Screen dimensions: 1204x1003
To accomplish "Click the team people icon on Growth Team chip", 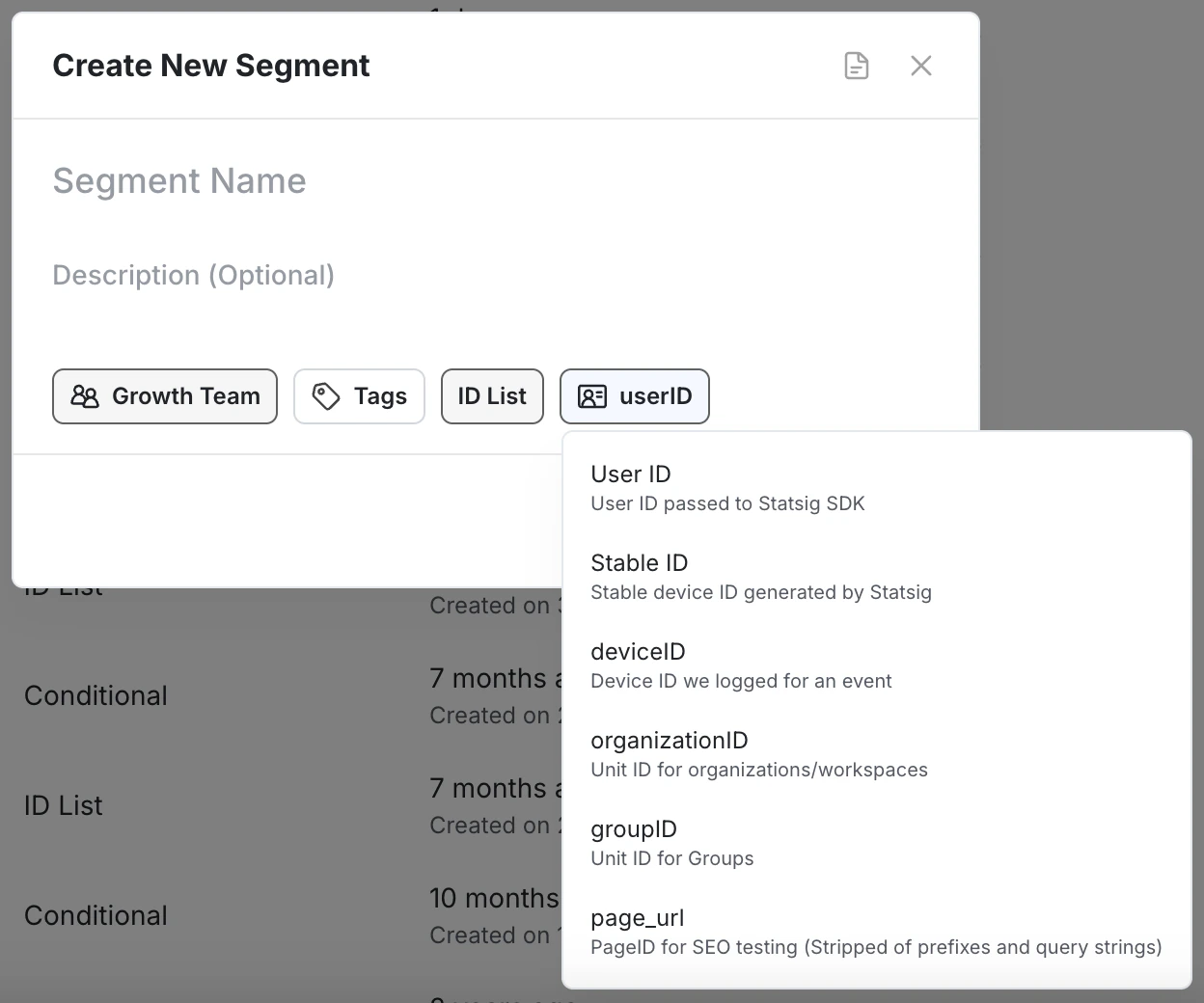I will (85, 395).
